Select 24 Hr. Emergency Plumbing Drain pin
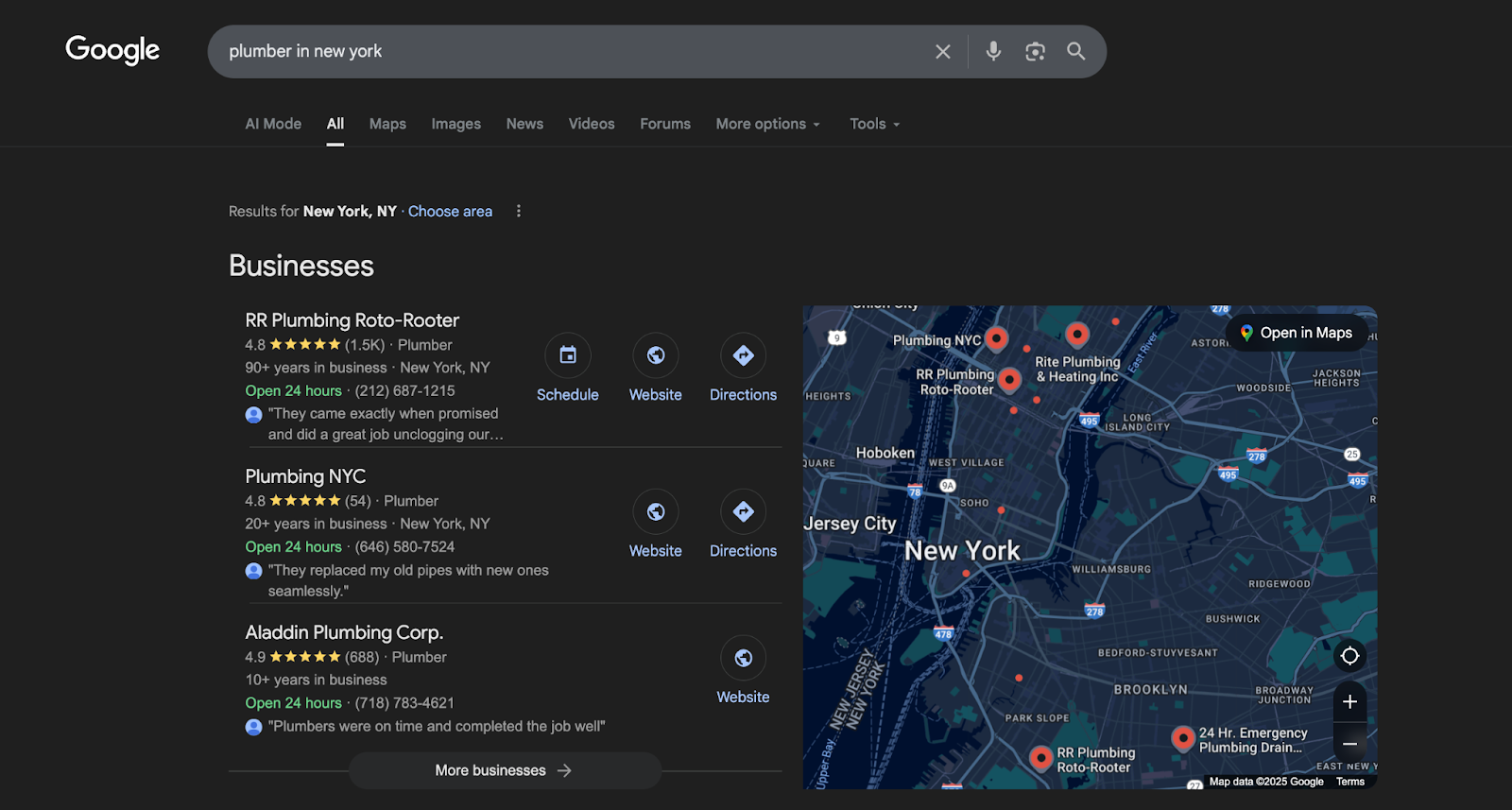Screen dimensions: 1512x810 pyautogui.click(x=1182, y=738)
